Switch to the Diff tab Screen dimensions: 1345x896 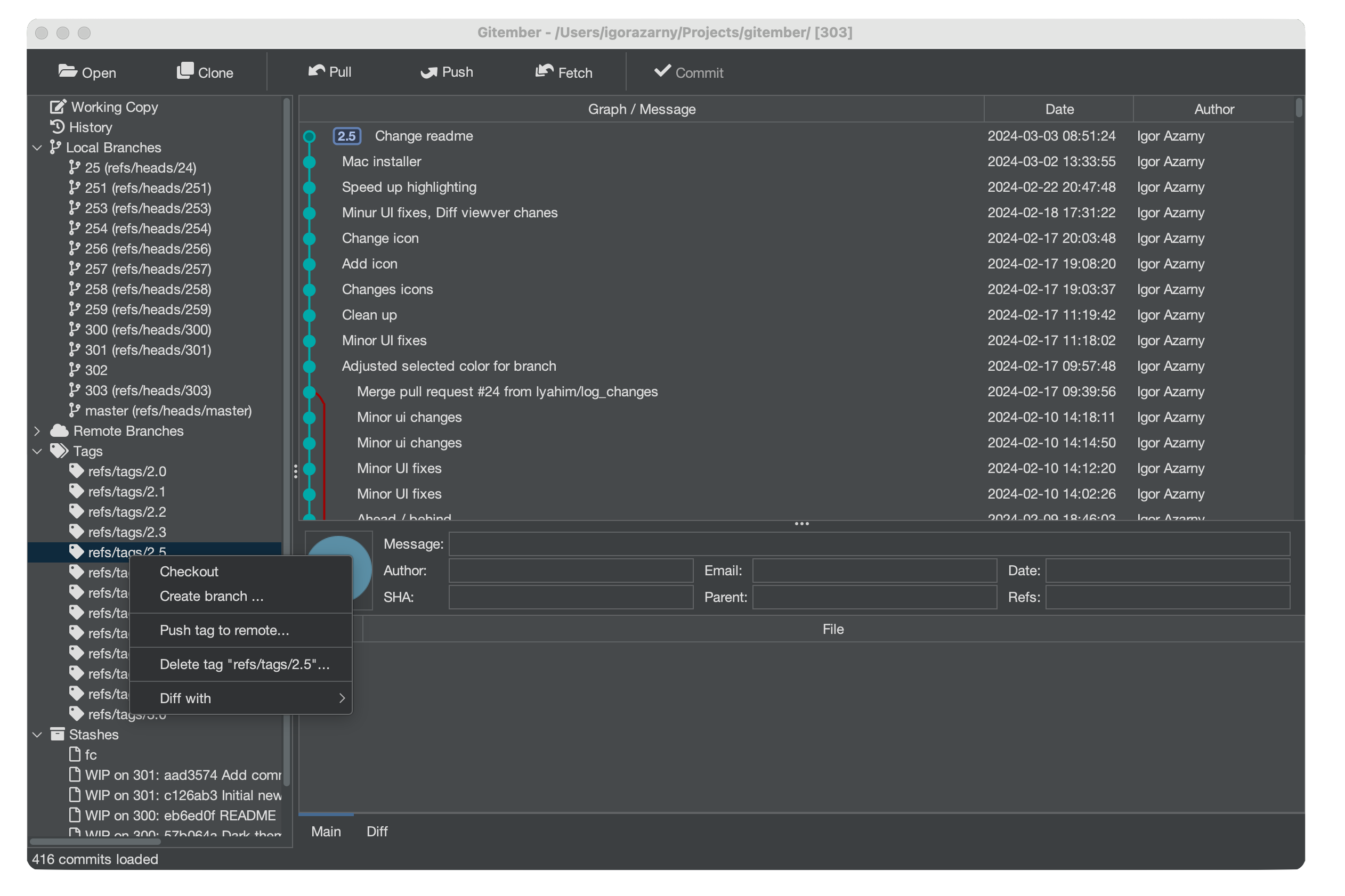377,831
